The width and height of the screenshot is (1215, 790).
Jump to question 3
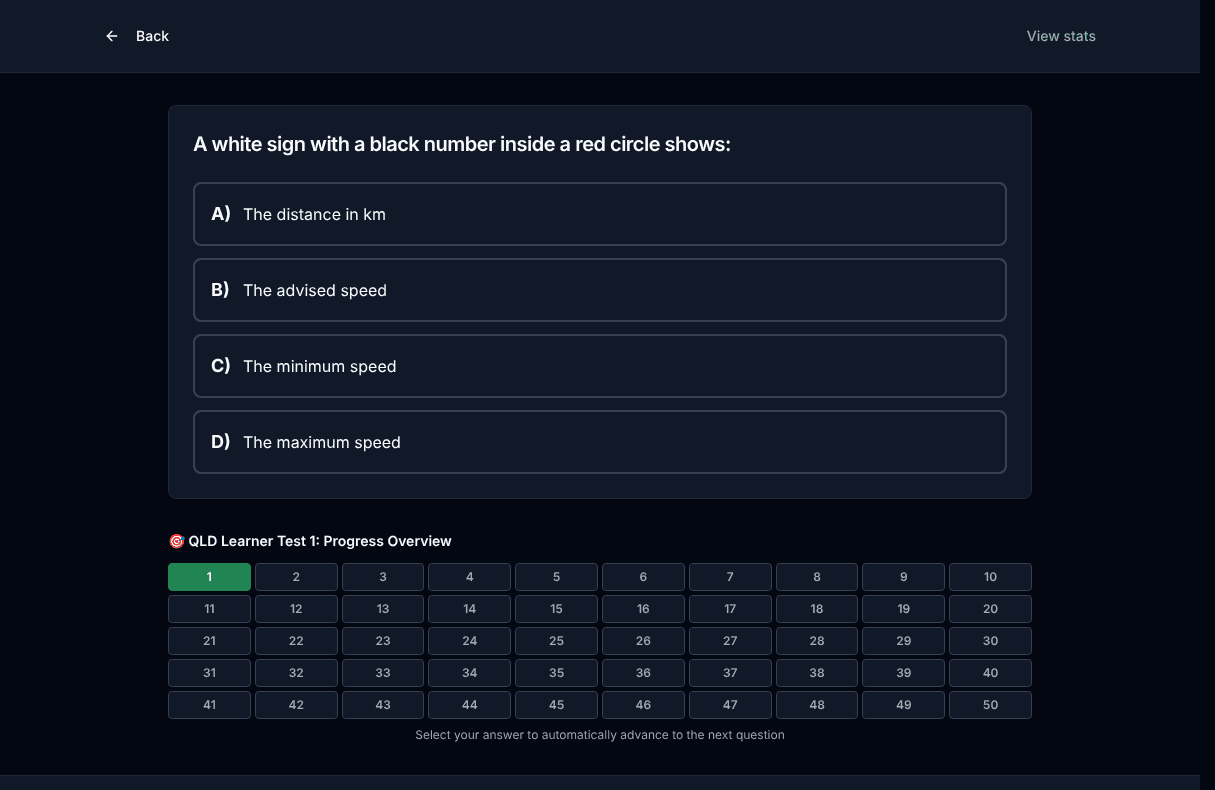(x=383, y=577)
